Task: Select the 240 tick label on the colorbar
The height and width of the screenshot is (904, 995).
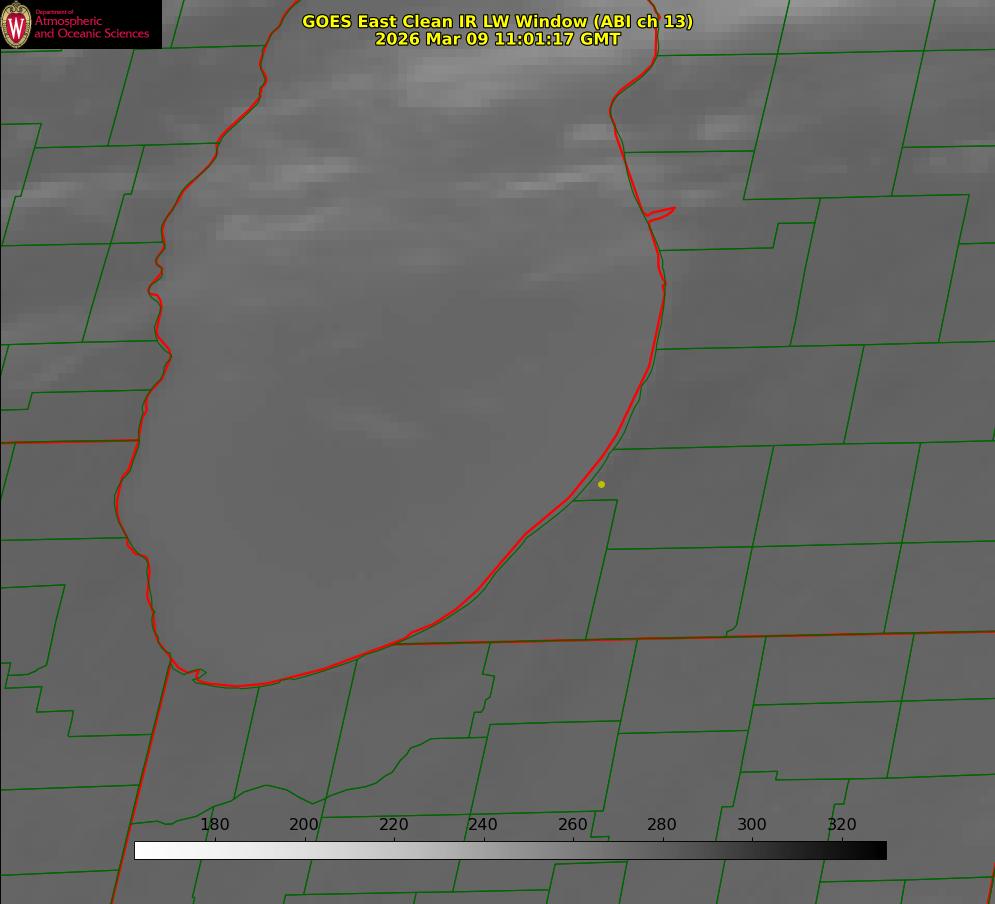Action: pyautogui.click(x=483, y=825)
